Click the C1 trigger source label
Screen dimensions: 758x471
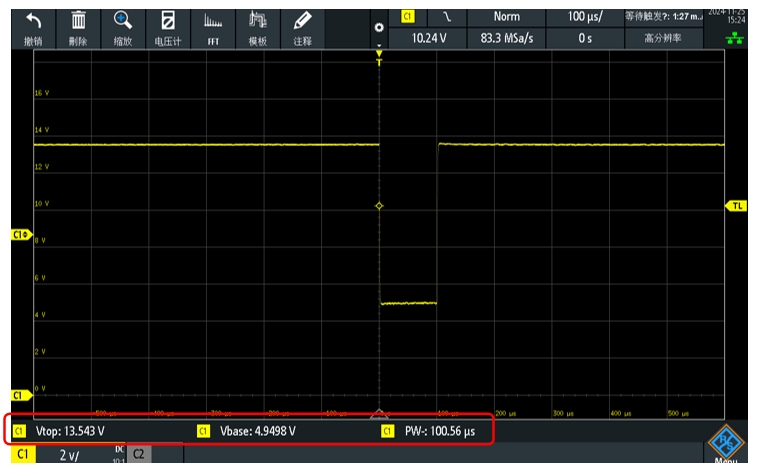pos(407,17)
